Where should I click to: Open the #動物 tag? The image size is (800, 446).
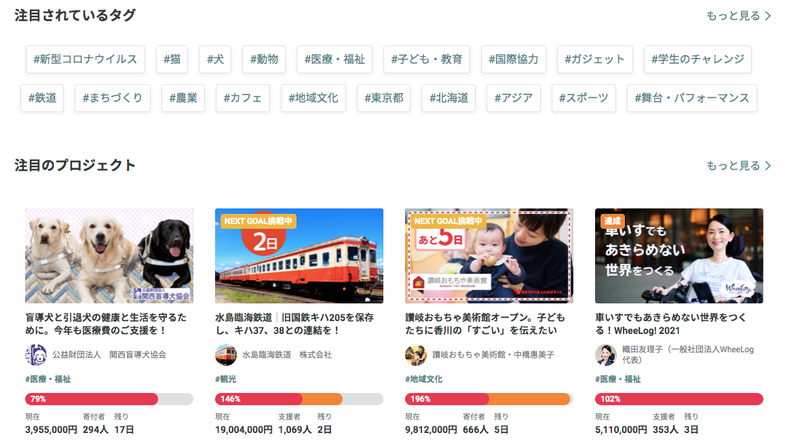coord(264,59)
